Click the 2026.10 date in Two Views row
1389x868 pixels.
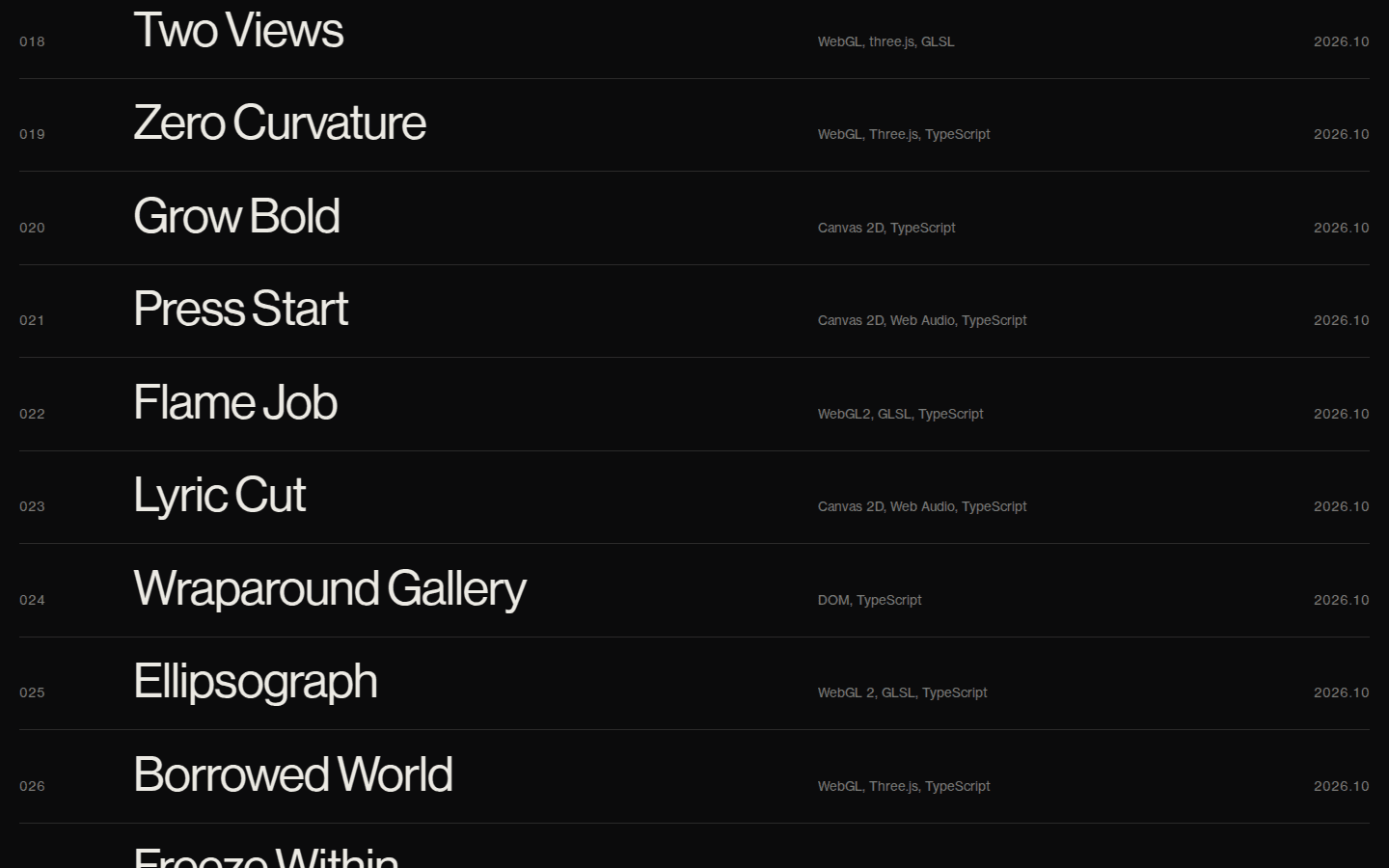point(1341,41)
